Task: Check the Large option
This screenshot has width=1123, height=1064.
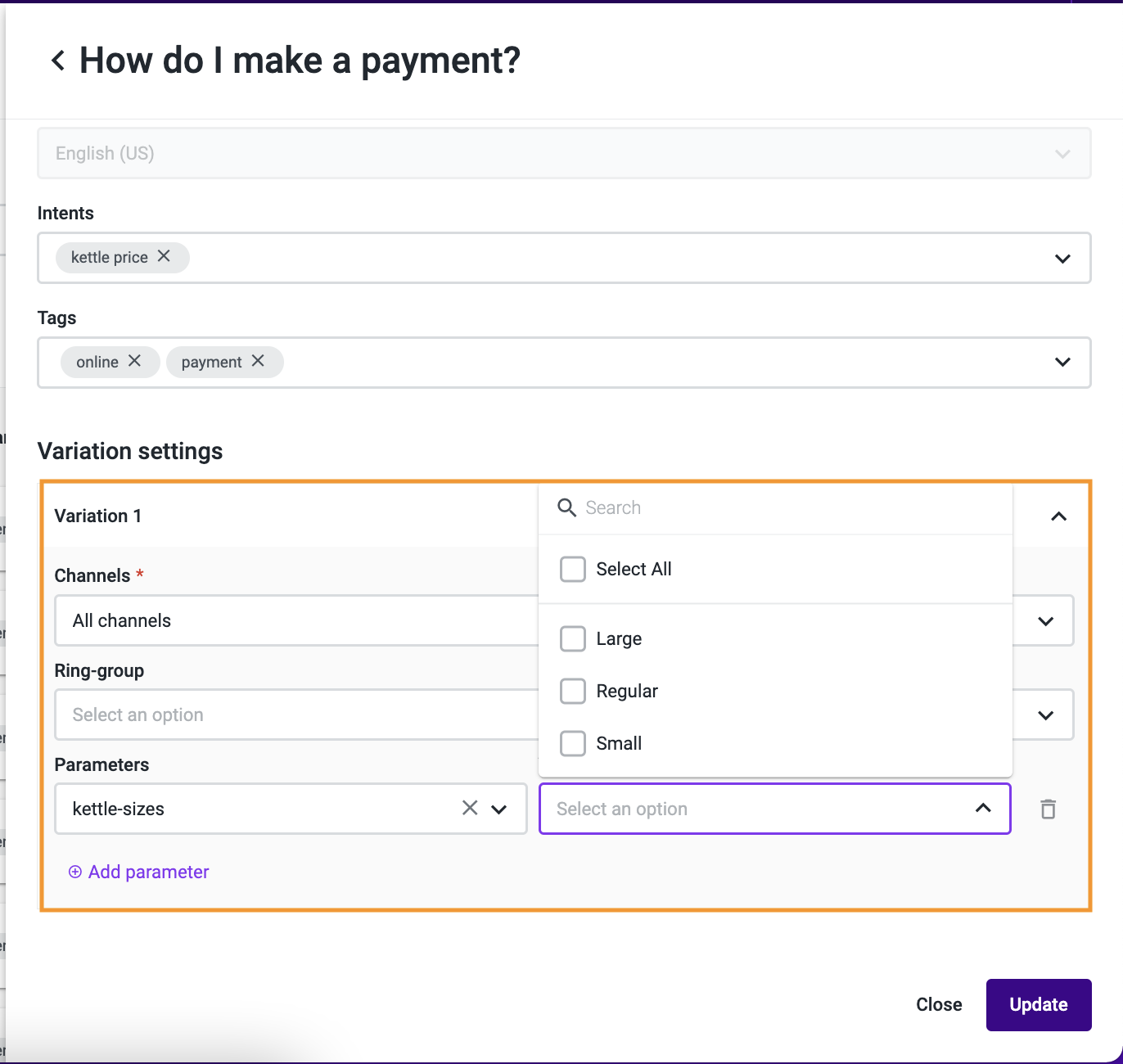Action: pos(573,638)
